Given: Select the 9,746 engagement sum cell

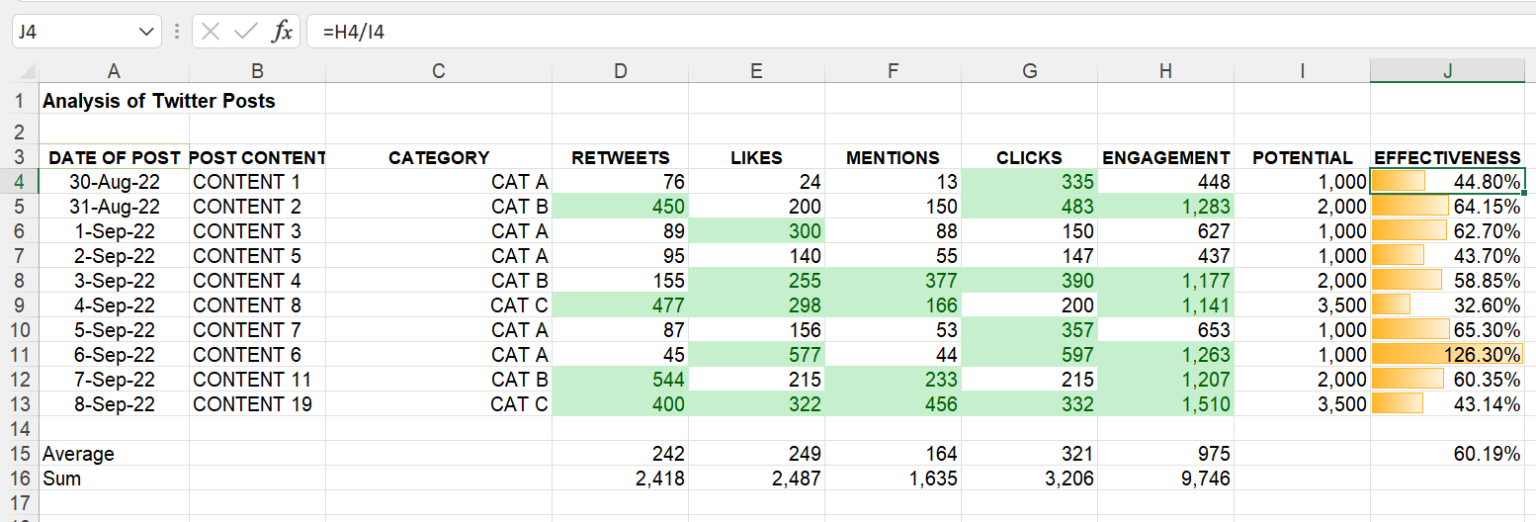Looking at the screenshot, I should [1166, 479].
